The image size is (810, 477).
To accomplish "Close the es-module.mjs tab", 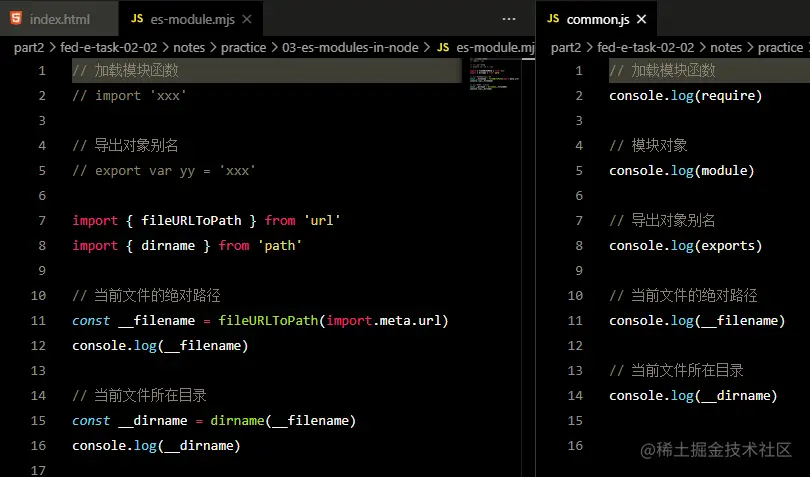I will click(247, 19).
